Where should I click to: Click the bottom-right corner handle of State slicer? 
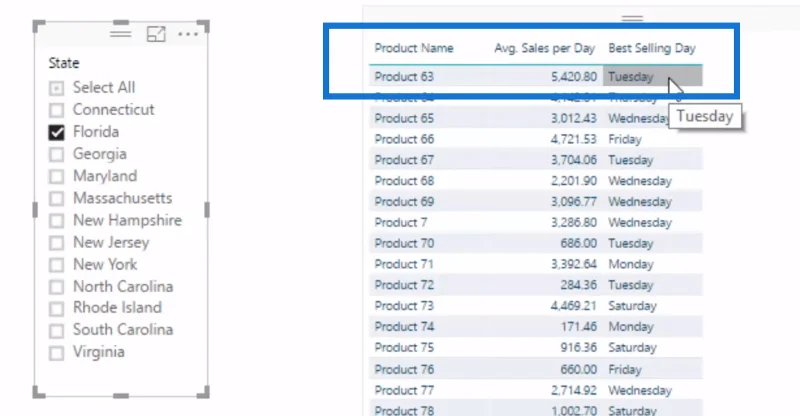coord(204,392)
